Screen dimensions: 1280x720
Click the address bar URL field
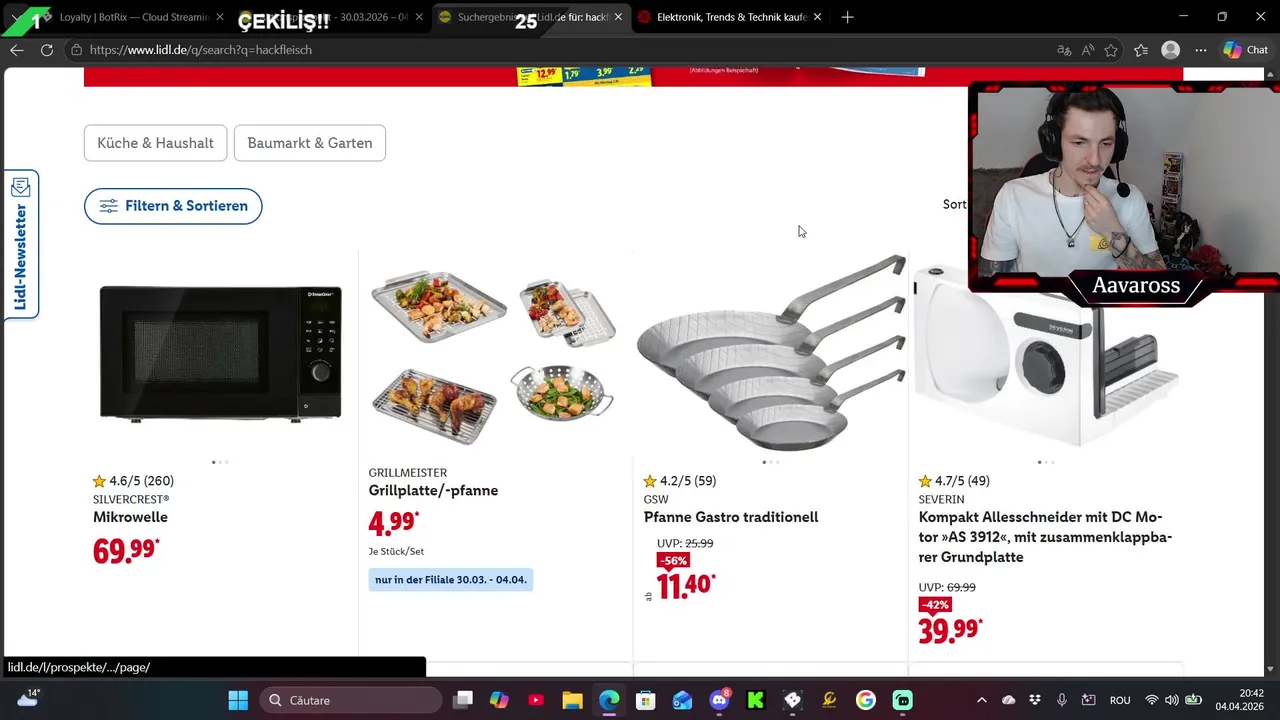(x=560, y=50)
